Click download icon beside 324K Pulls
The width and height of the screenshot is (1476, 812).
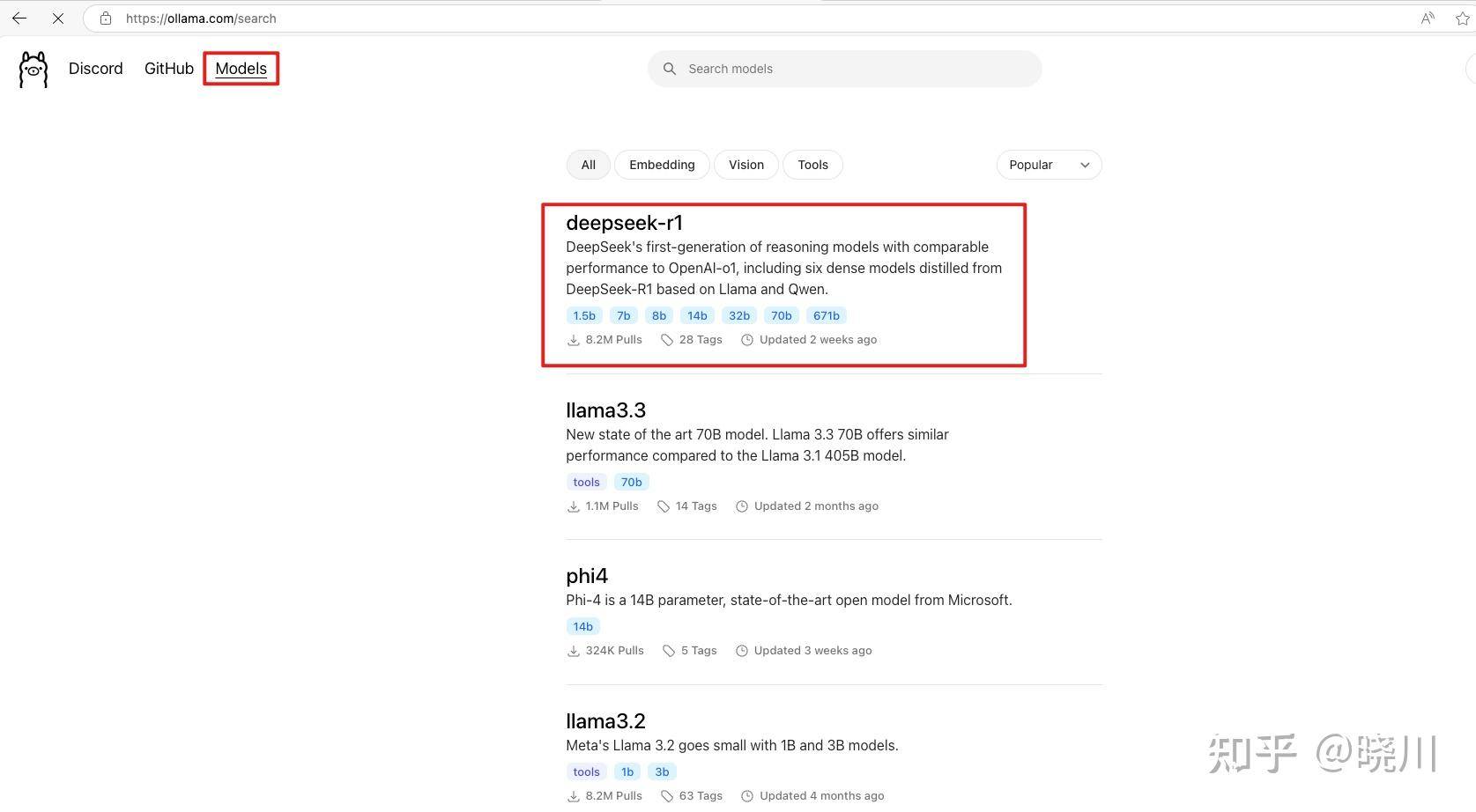point(574,651)
